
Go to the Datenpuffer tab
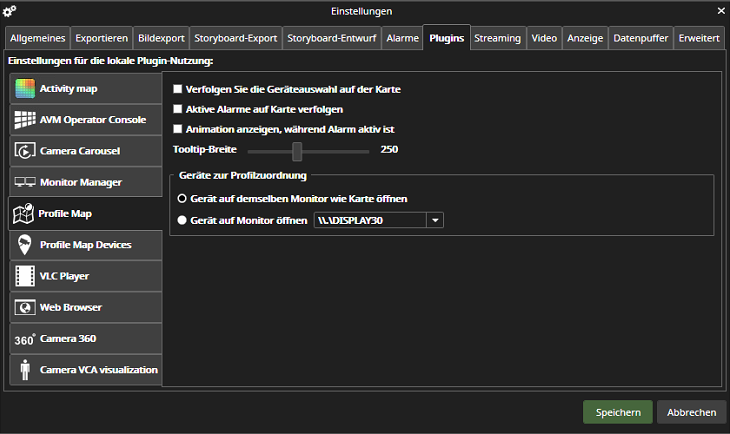[x=641, y=38]
